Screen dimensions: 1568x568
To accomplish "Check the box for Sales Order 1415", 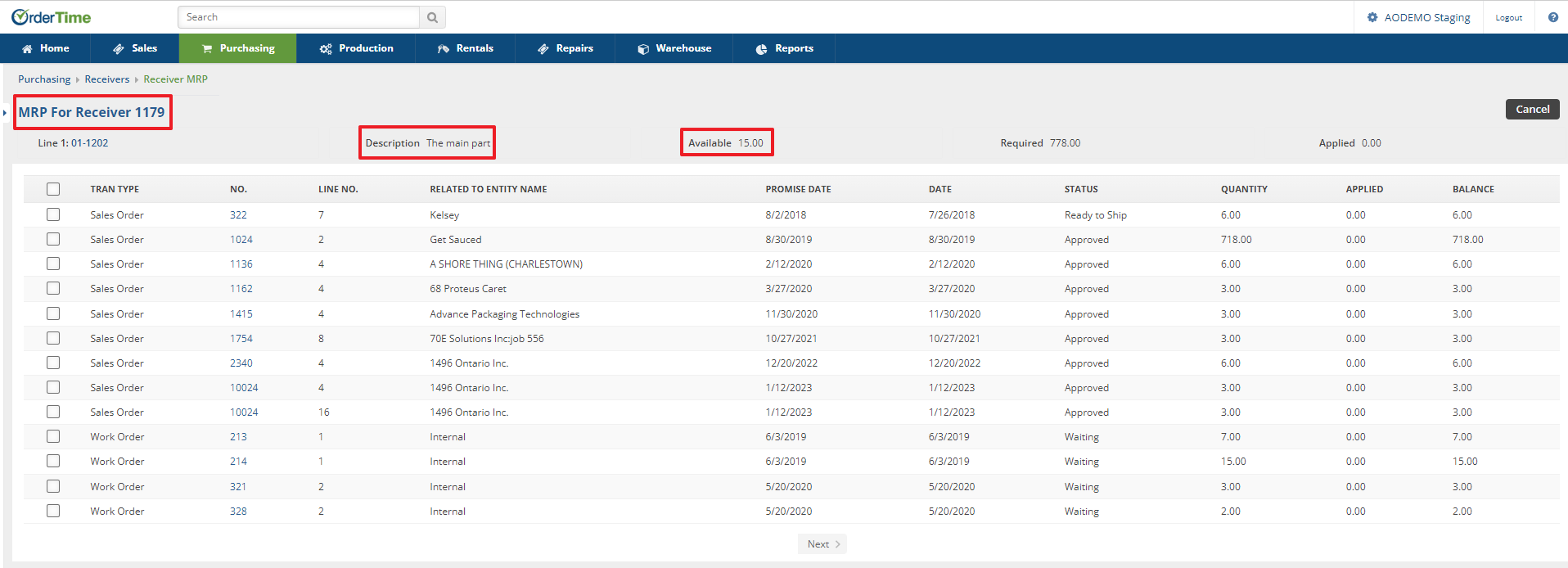I will (x=53, y=313).
